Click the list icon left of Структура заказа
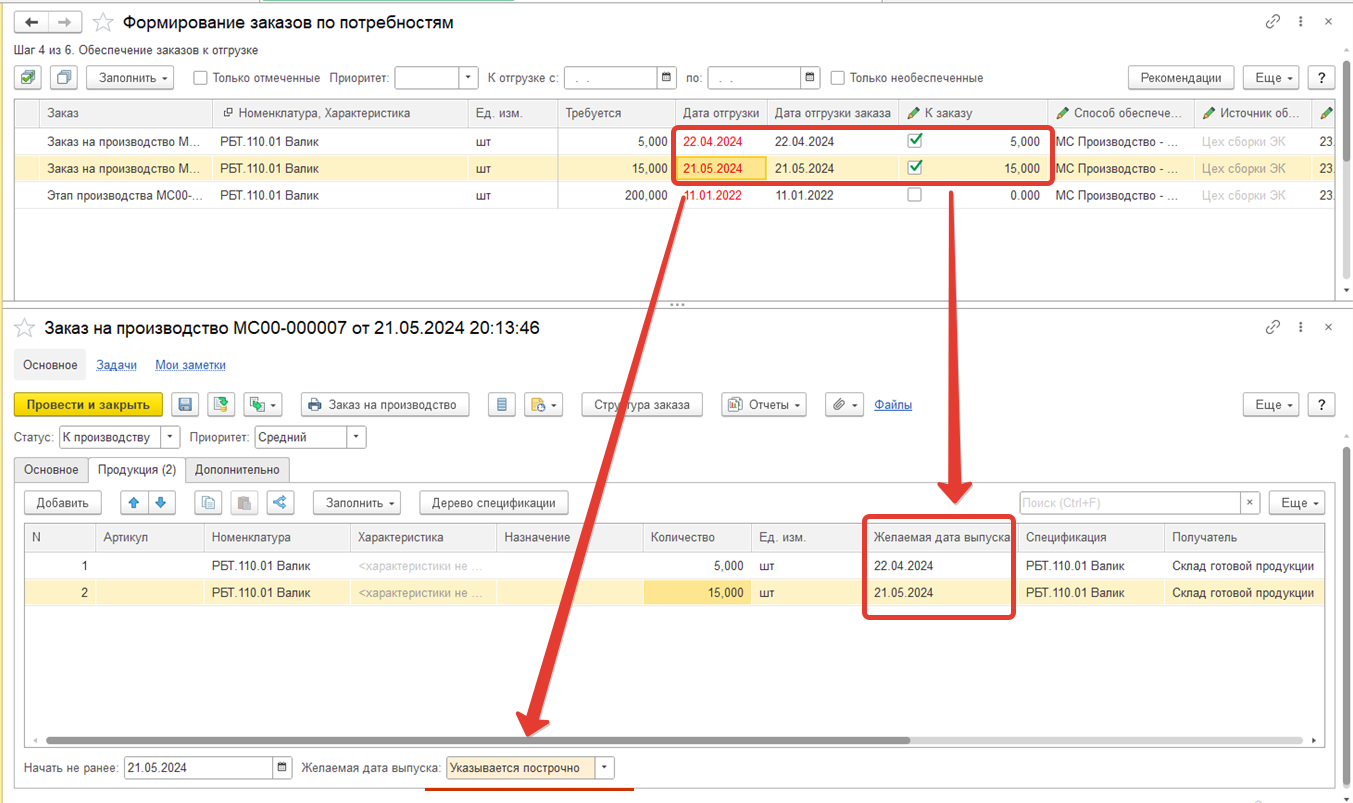1353x803 pixels. point(502,405)
